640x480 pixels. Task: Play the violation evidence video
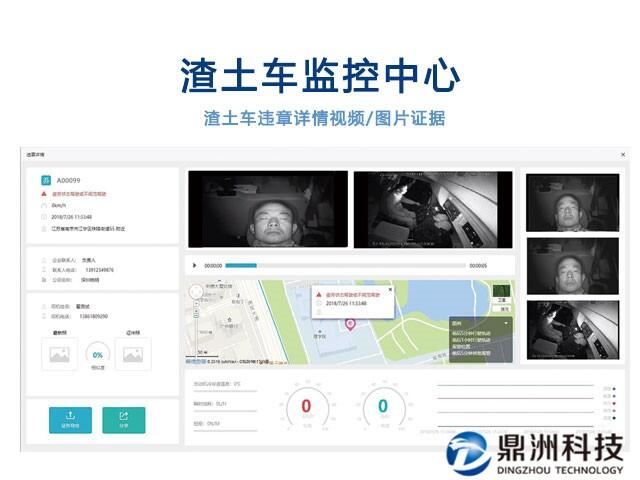pyautogui.click(x=195, y=265)
